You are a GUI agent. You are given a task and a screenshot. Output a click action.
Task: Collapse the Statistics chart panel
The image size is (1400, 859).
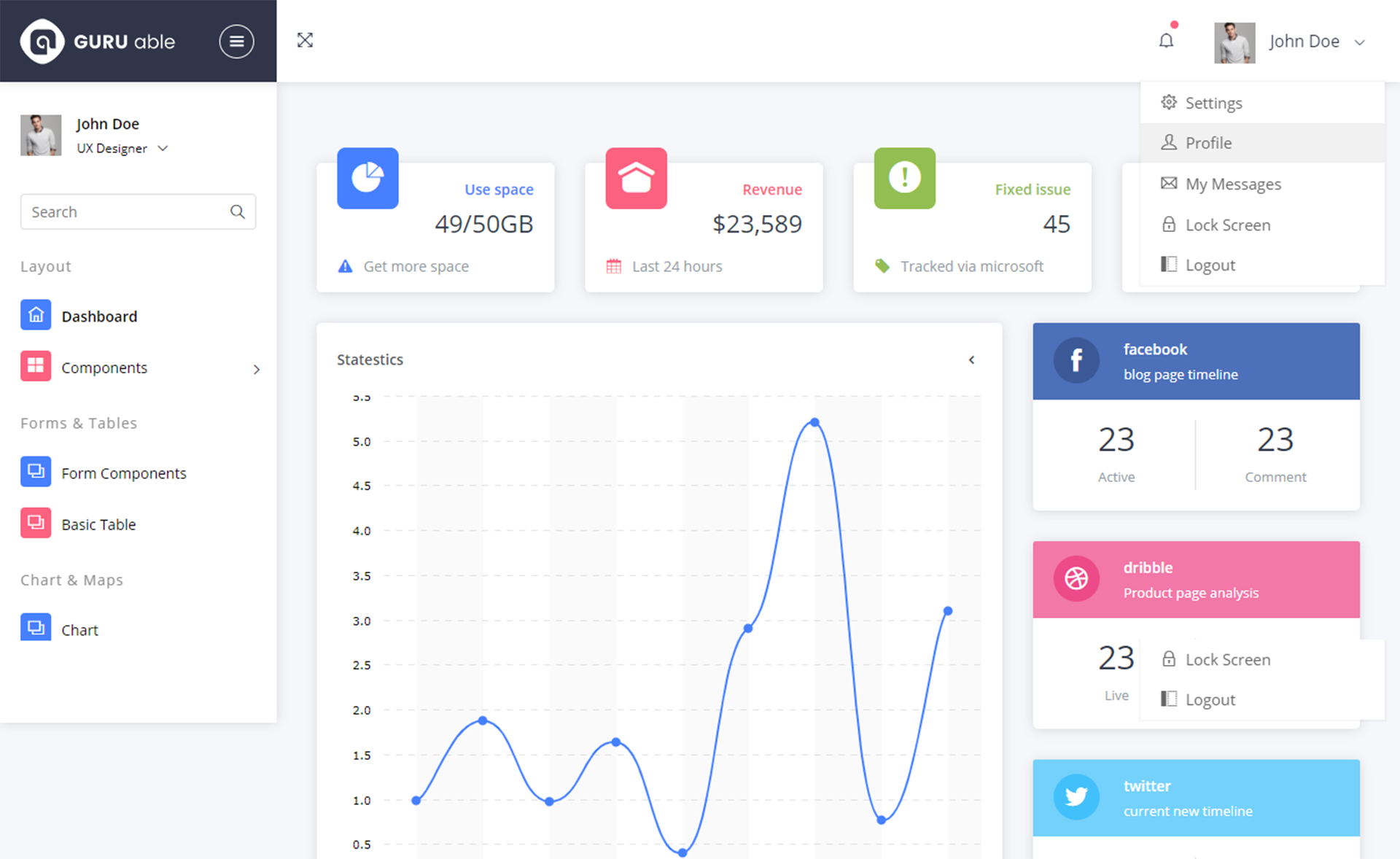pyautogui.click(x=971, y=358)
